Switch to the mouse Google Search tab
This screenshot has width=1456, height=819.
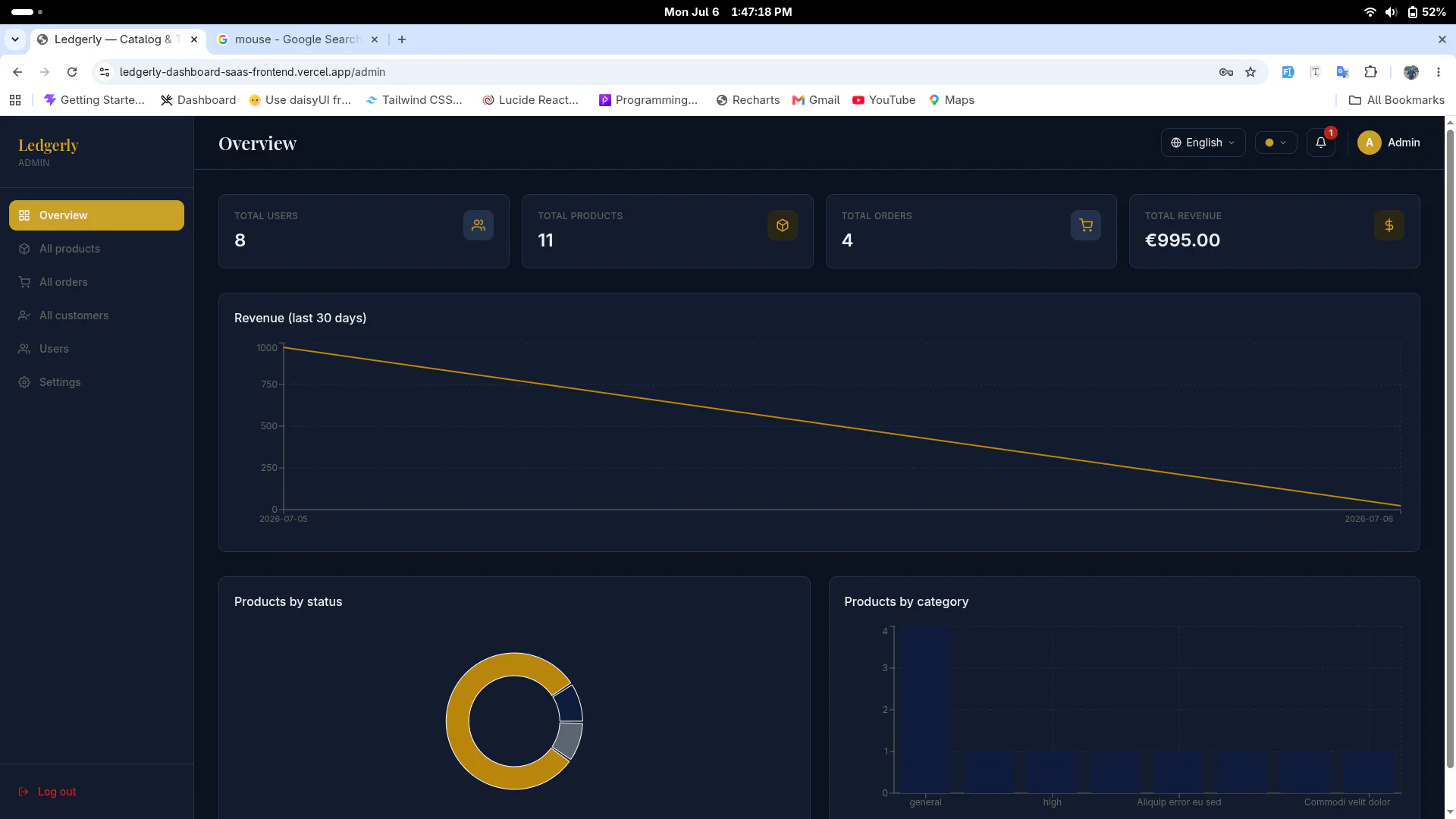(297, 39)
